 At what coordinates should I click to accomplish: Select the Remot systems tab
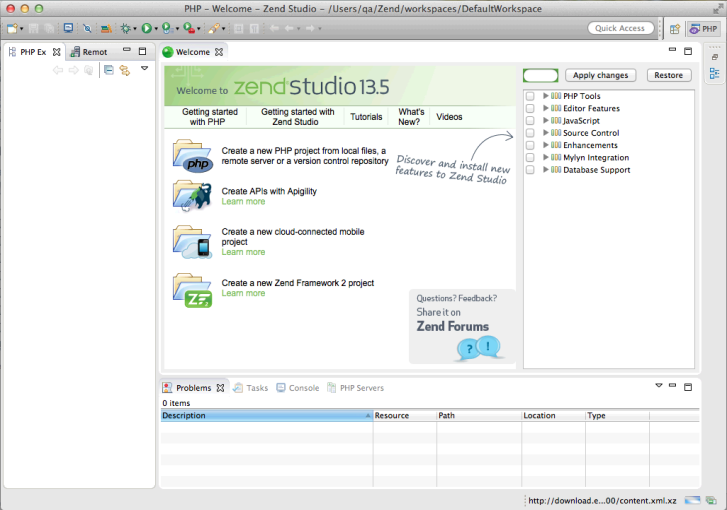point(89,52)
